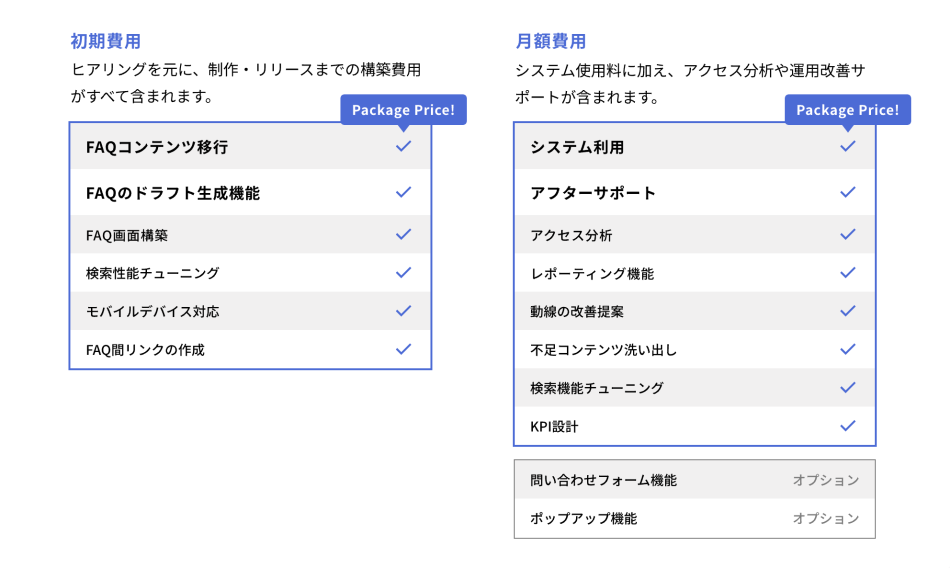950x568 pixels.
Task: Click オプション label for ポップアップ機能
Action: pyautogui.click(x=826, y=518)
